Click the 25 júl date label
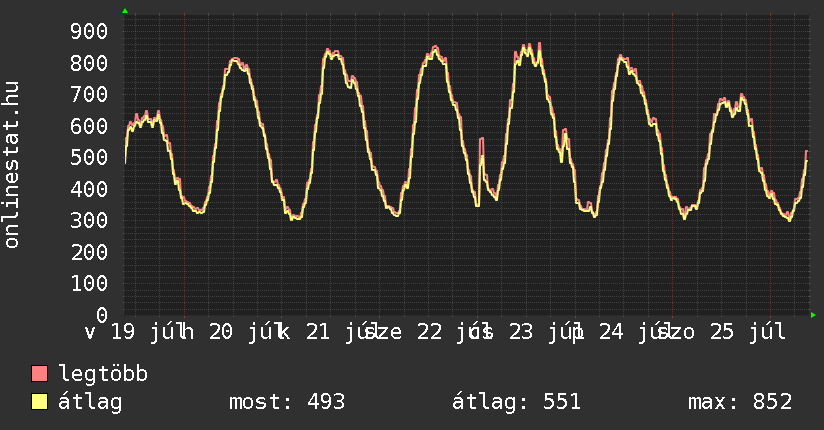The width and height of the screenshot is (824, 430). point(747,332)
